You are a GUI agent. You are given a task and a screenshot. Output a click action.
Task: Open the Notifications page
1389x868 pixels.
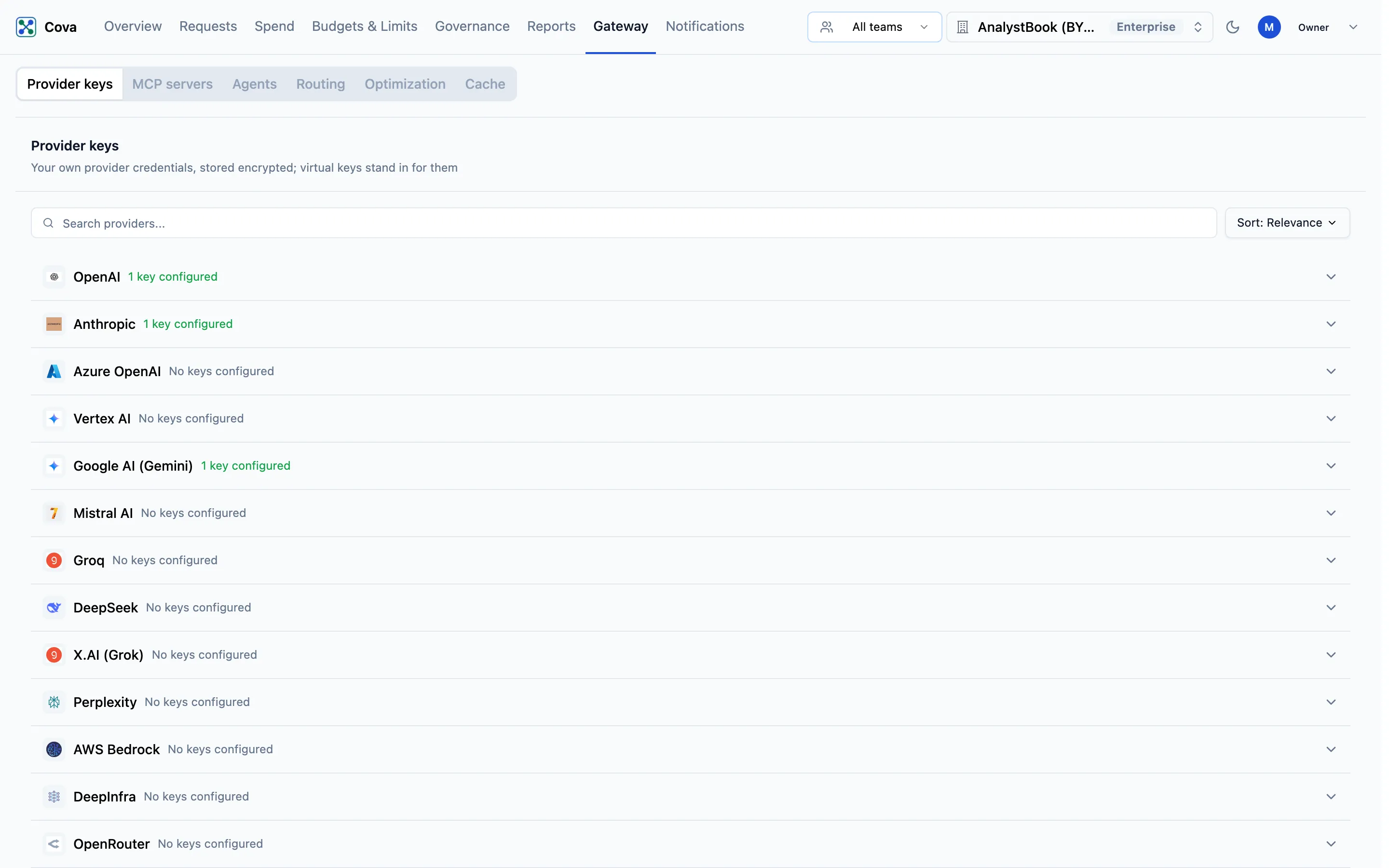coord(704,27)
